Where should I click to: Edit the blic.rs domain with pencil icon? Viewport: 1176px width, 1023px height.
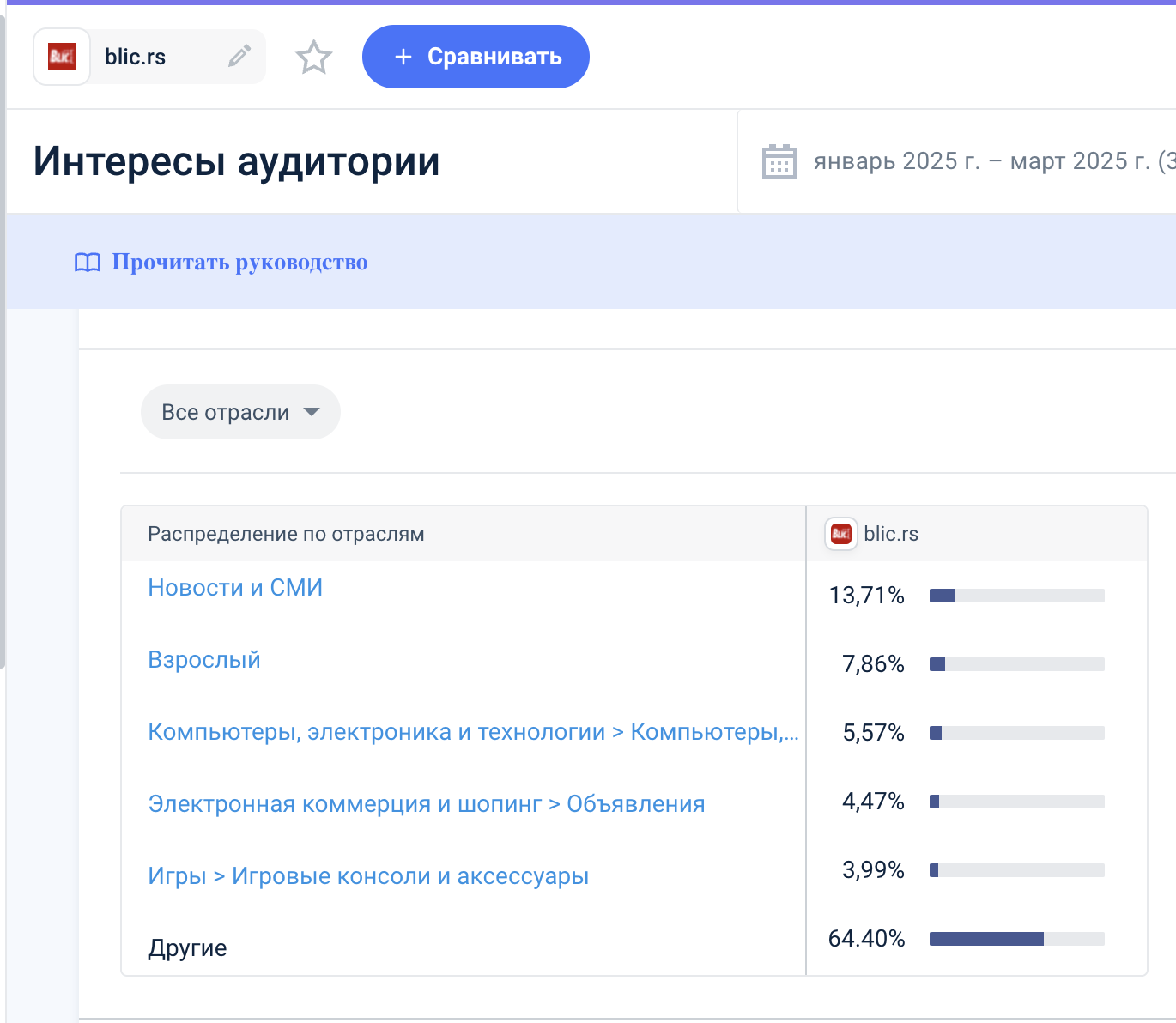(239, 57)
